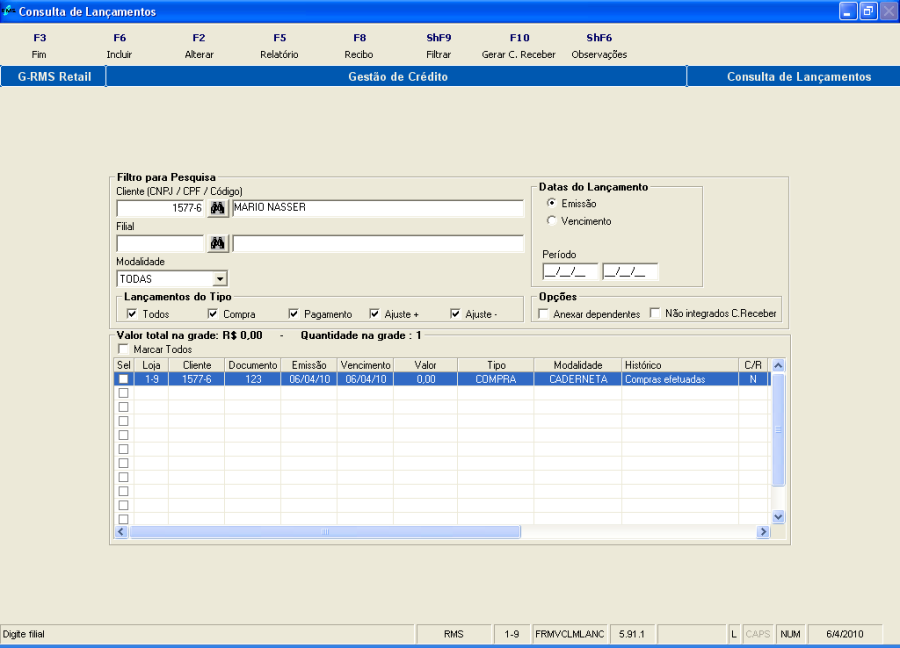Click the Filial description field

coord(378,243)
